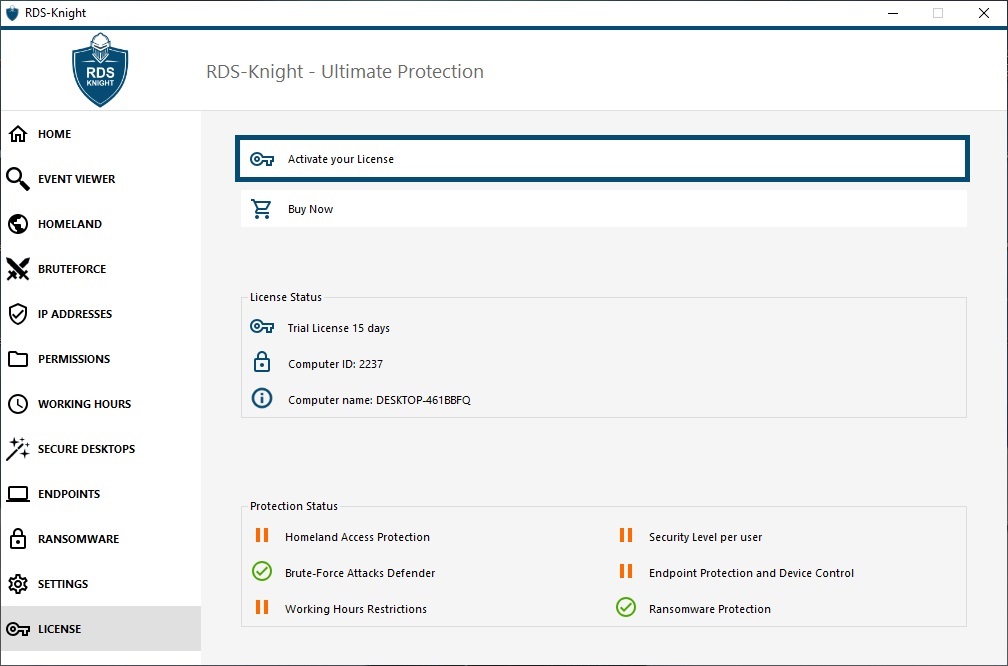Click Endpoint Protection and Device Control label

tap(752, 573)
